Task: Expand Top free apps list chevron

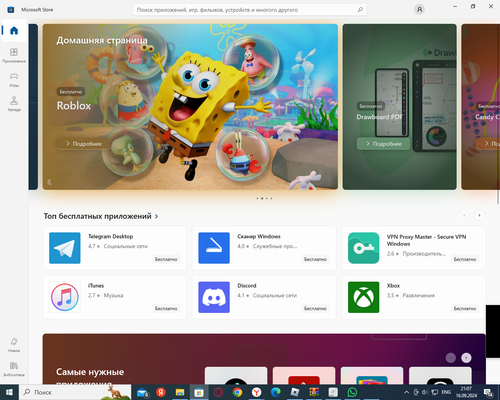Action: point(156,216)
